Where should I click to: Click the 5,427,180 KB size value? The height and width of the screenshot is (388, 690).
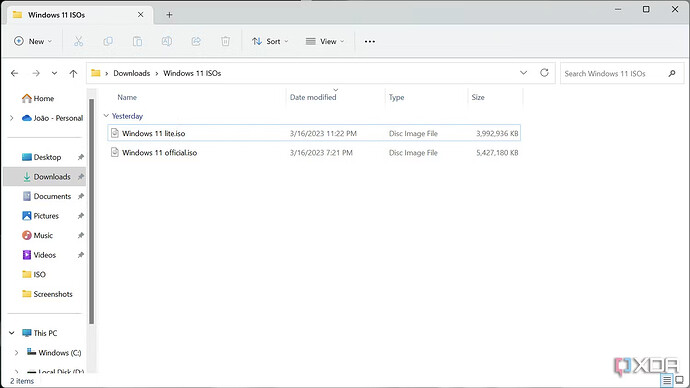(x=497, y=153)
